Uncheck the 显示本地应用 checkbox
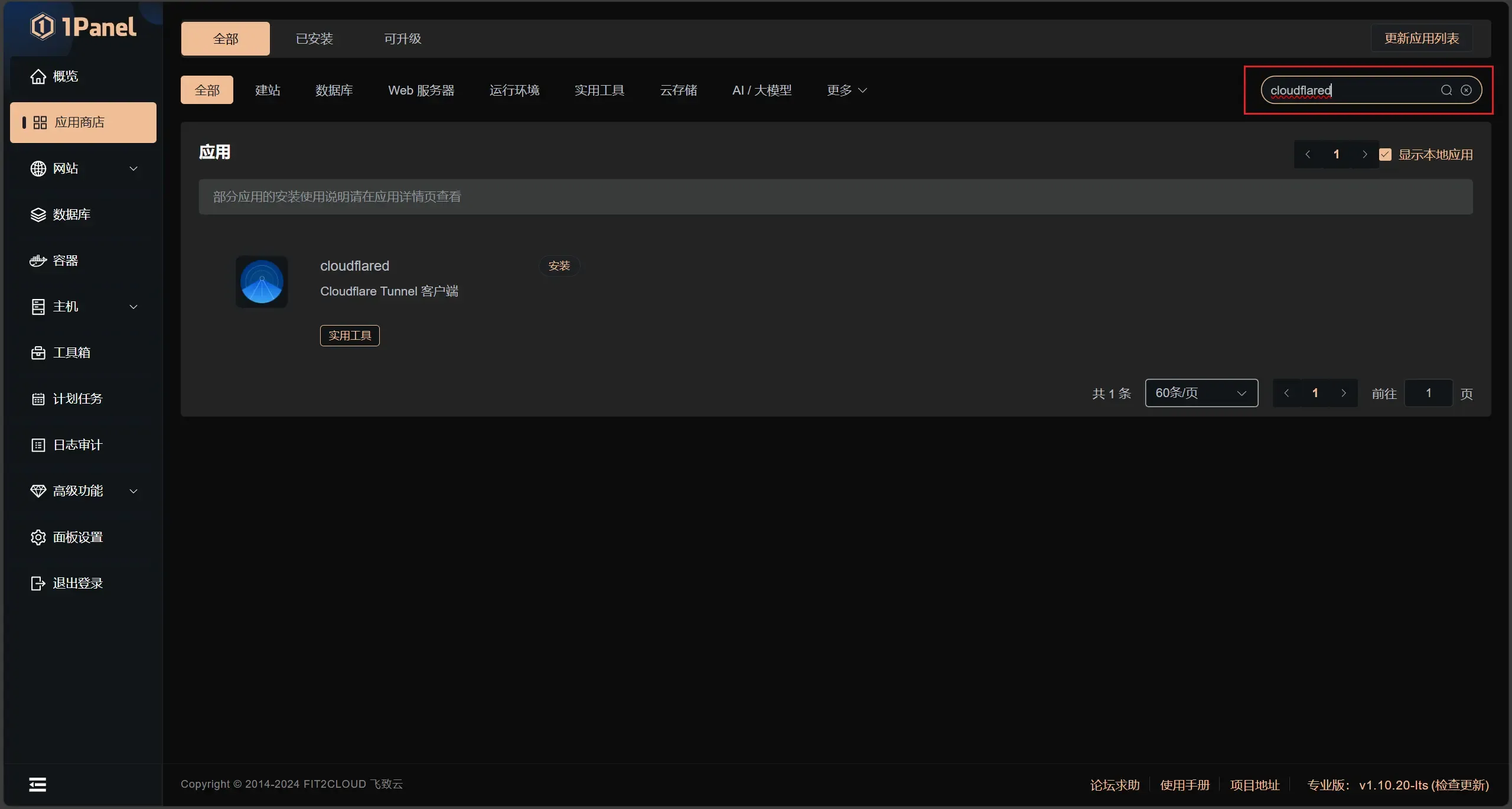1512x809 pixels. click(1385, 155)
